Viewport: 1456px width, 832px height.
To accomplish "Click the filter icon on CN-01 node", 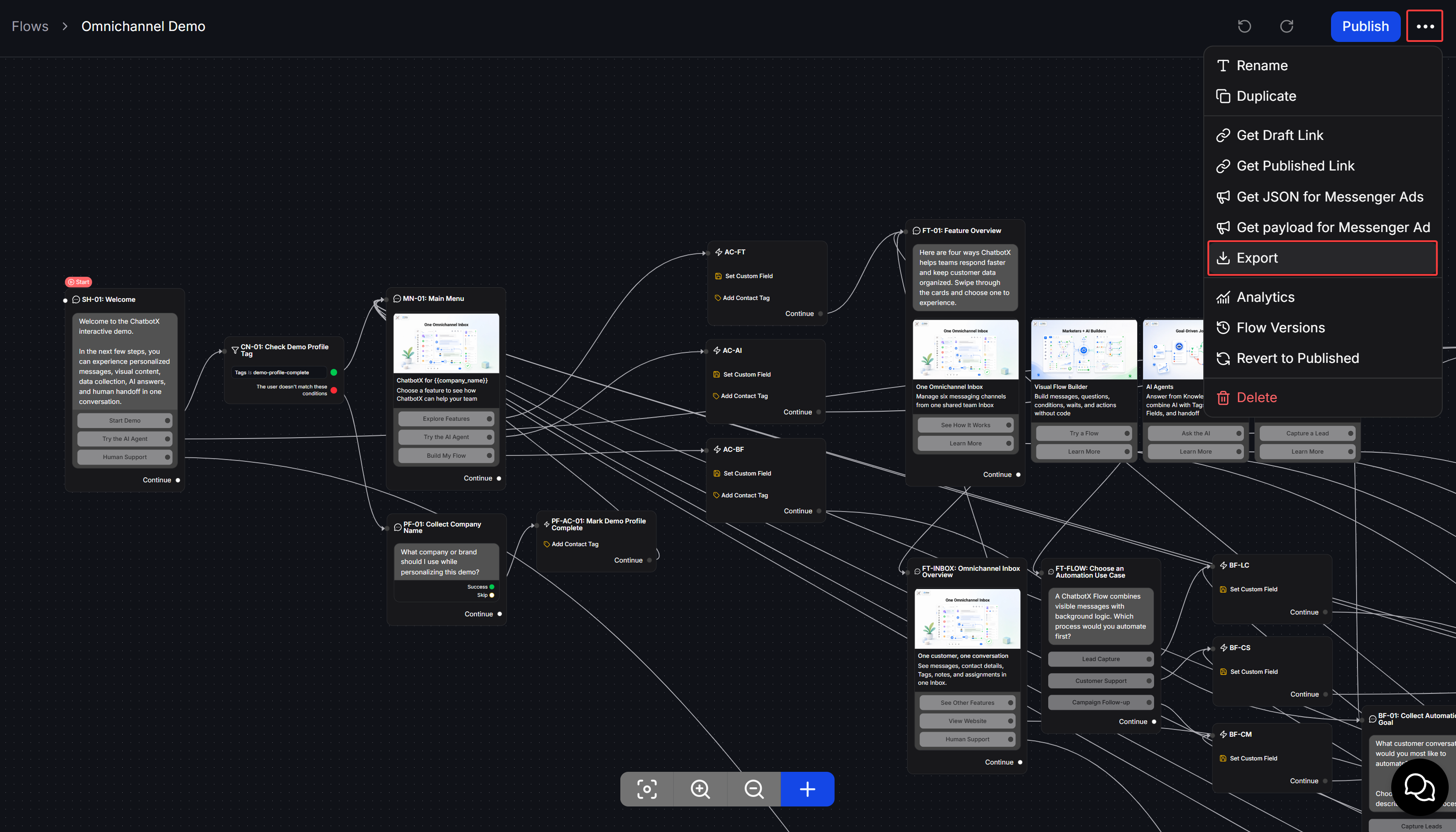I will coord(234,350).
